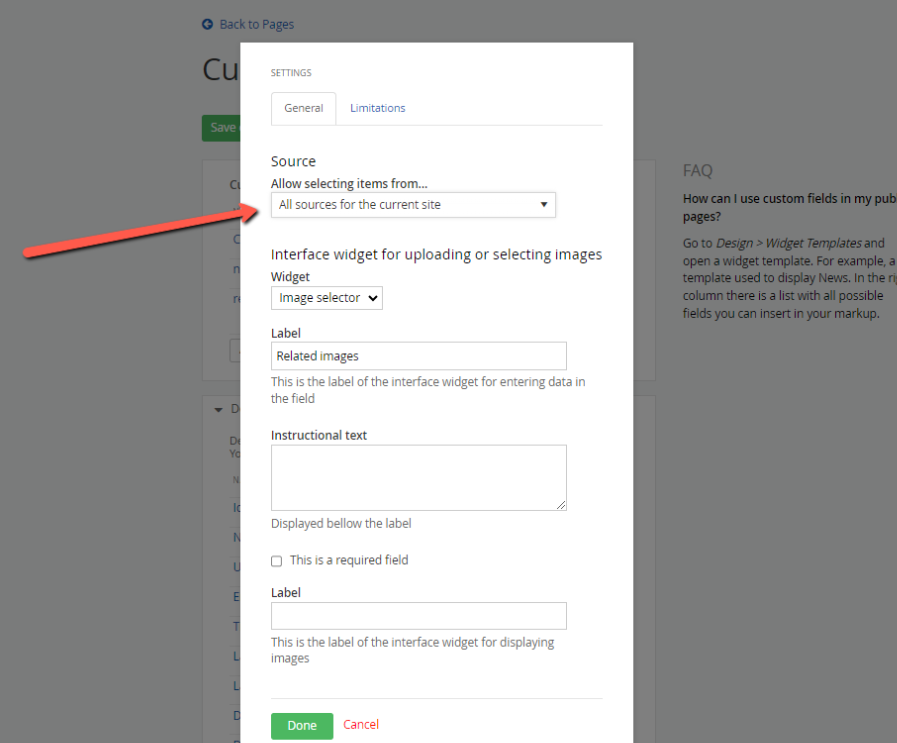This screenshot has width=897, height=743.
Task: Click the SETTINGS dialog title
Action: pos(291,73)
